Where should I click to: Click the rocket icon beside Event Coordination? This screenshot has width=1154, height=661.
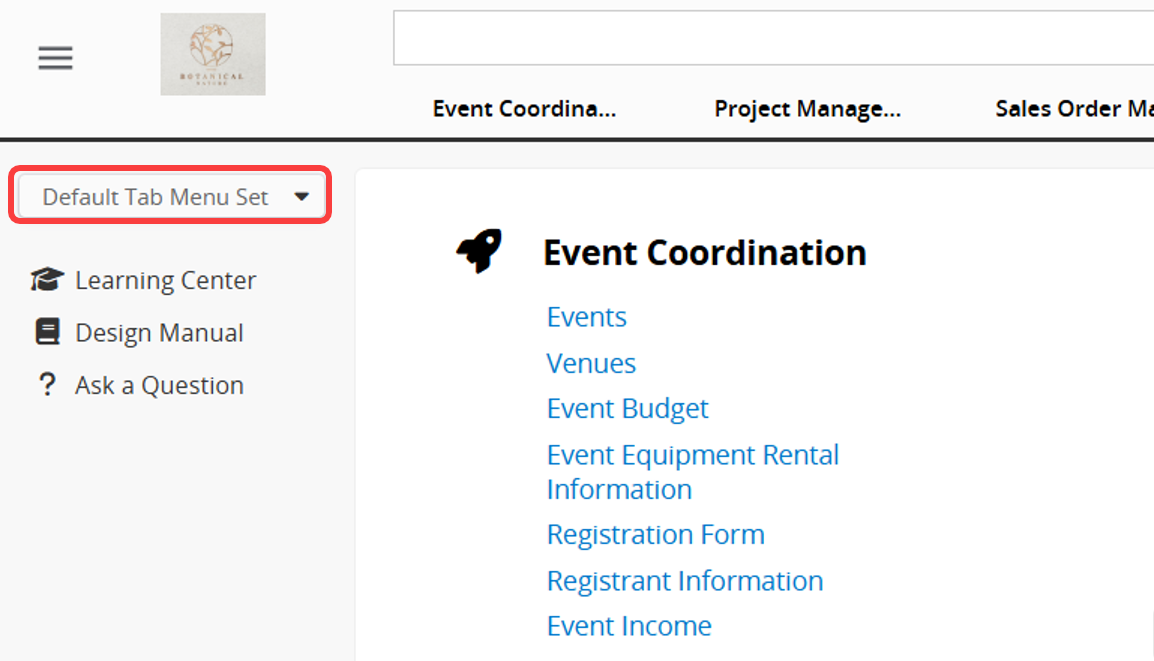point(479,251)
